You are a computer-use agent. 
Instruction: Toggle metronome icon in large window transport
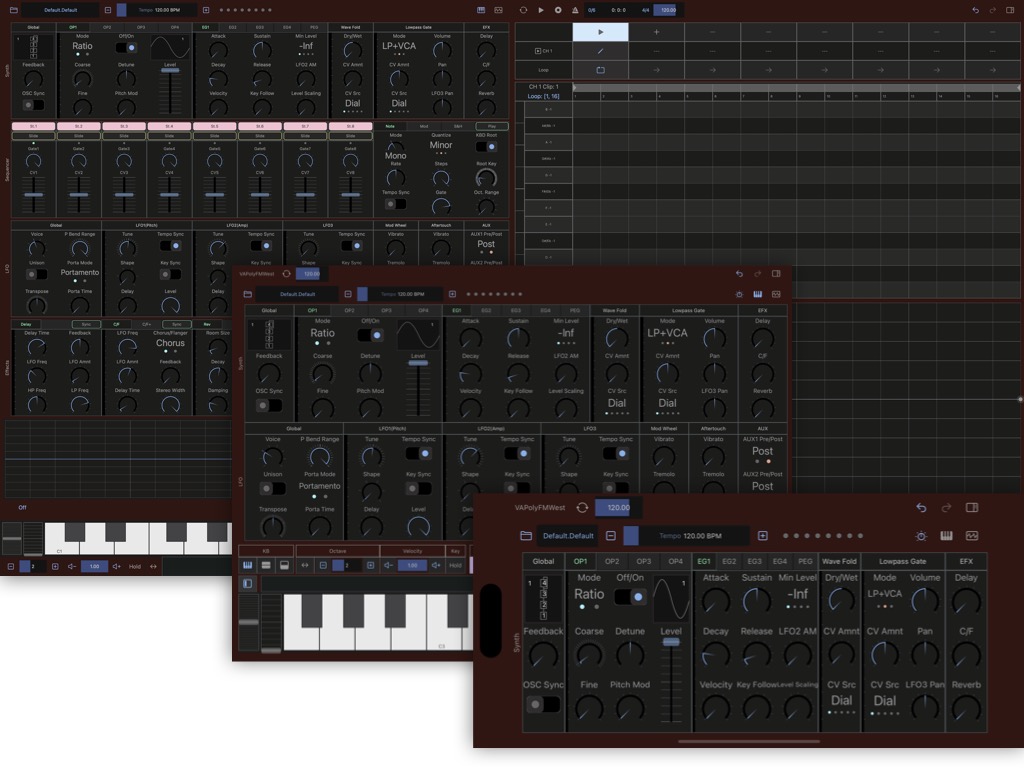click(x=575, y=10)
